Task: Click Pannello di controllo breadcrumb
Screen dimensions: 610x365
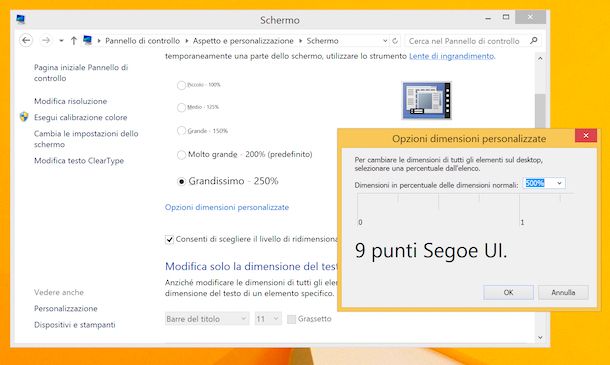Action: pos(142,40)
